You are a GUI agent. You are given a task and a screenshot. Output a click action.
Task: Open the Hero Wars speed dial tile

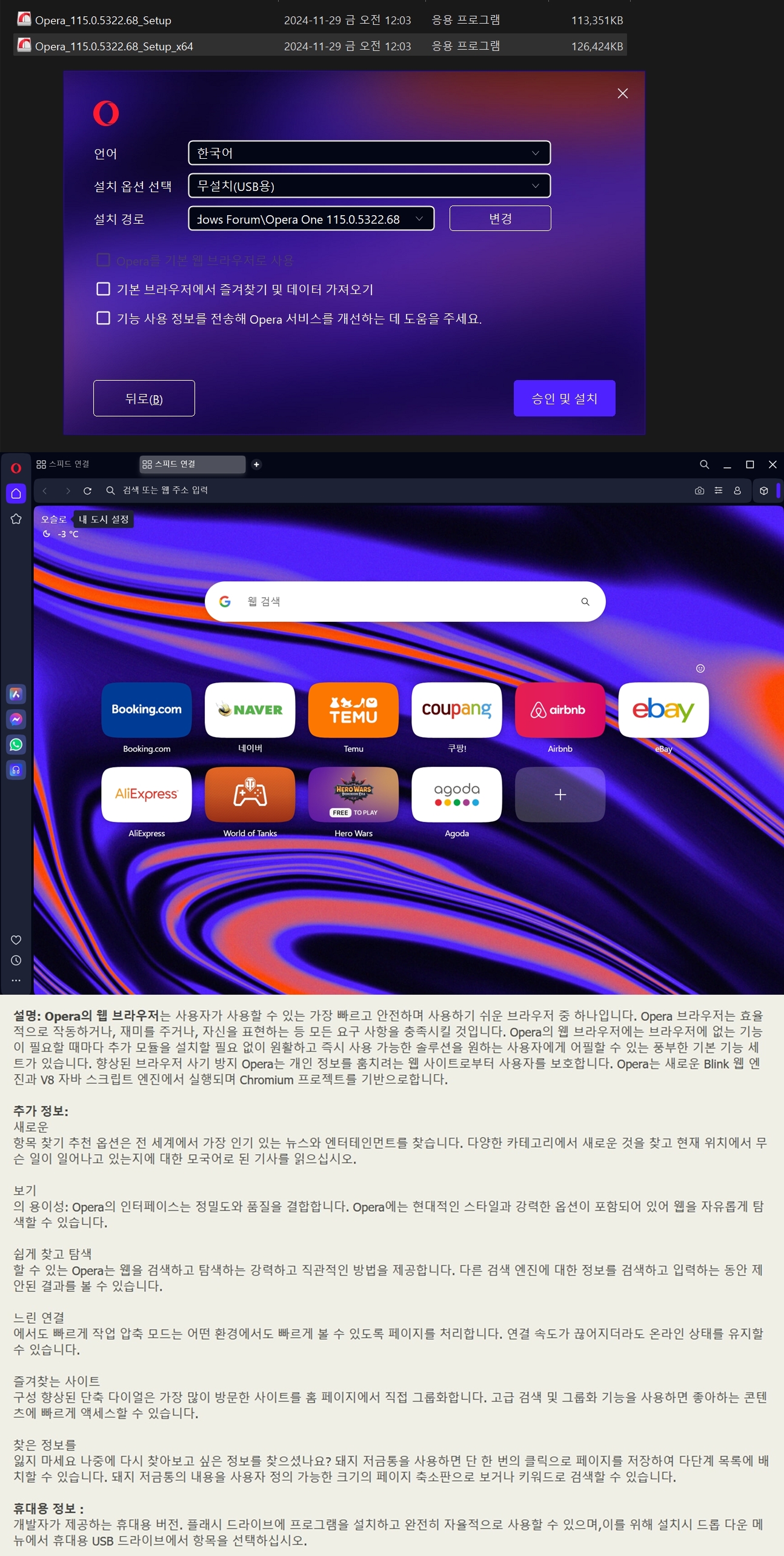pyautogui.click(x=354, y=795)
